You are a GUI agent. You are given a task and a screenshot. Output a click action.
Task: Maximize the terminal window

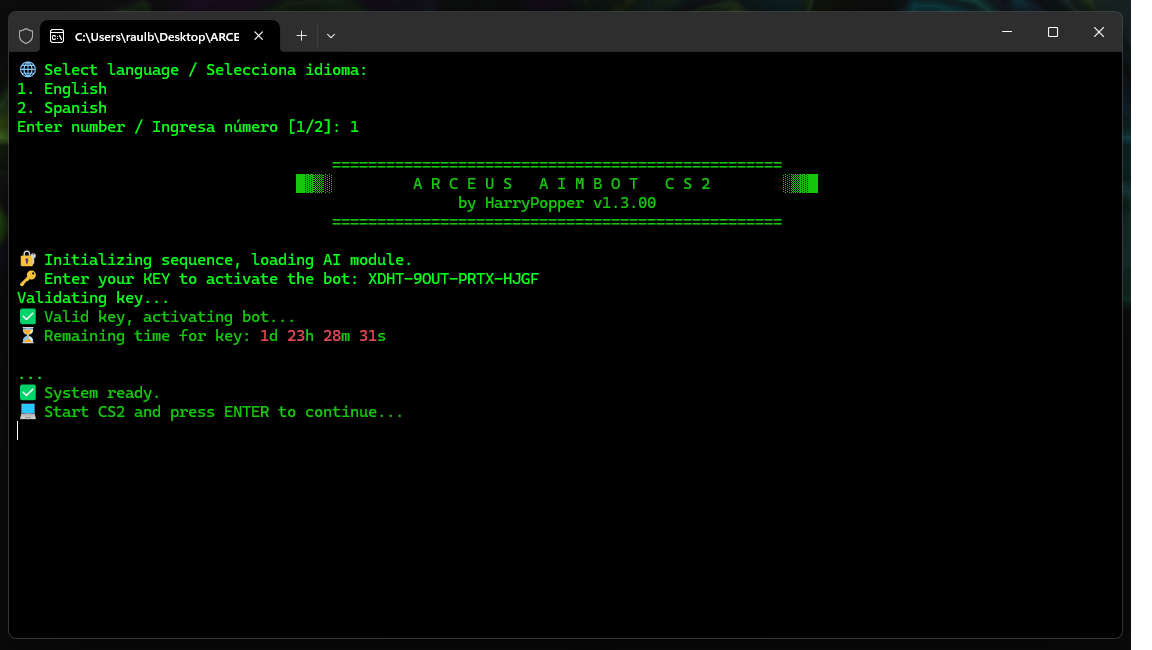tap(1053, 32)
